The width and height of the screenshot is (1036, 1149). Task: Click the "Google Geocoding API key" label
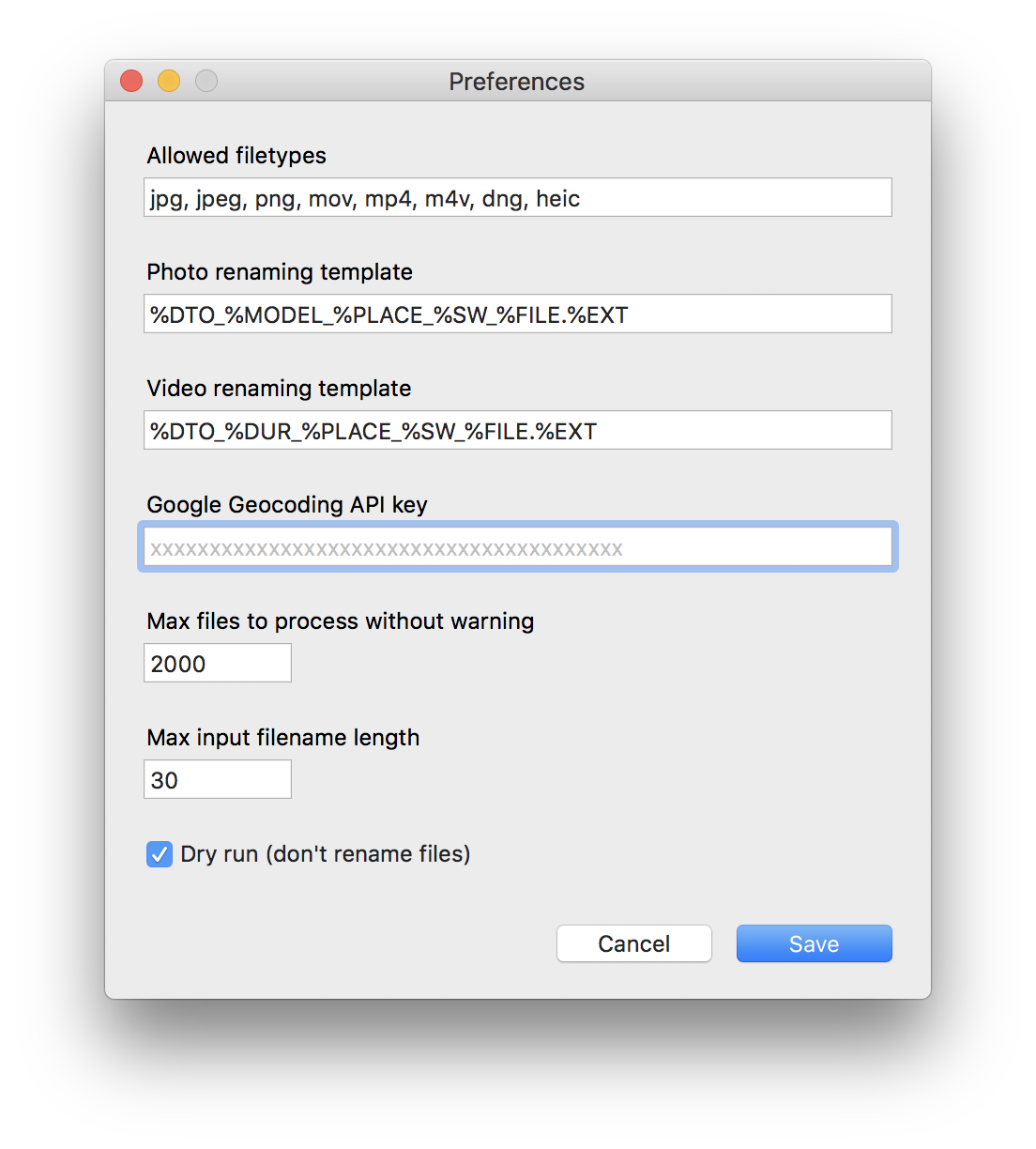[x=287, y=505]
